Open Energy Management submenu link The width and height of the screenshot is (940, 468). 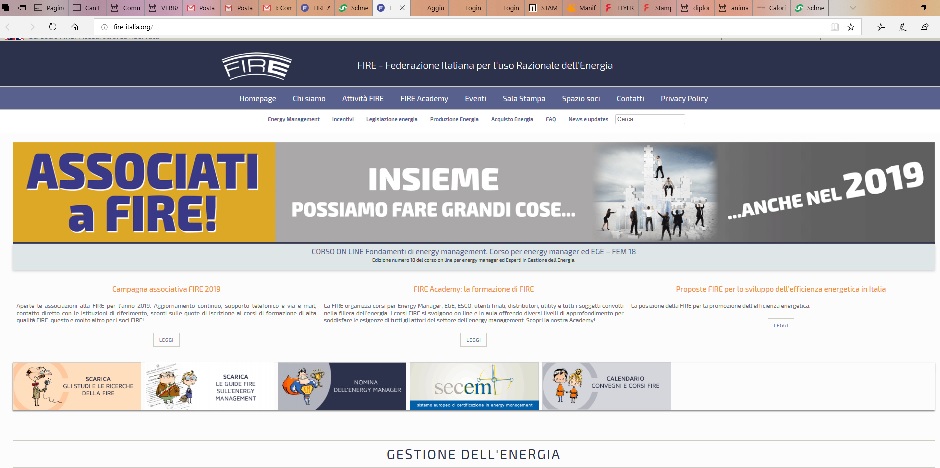[294, 119]
